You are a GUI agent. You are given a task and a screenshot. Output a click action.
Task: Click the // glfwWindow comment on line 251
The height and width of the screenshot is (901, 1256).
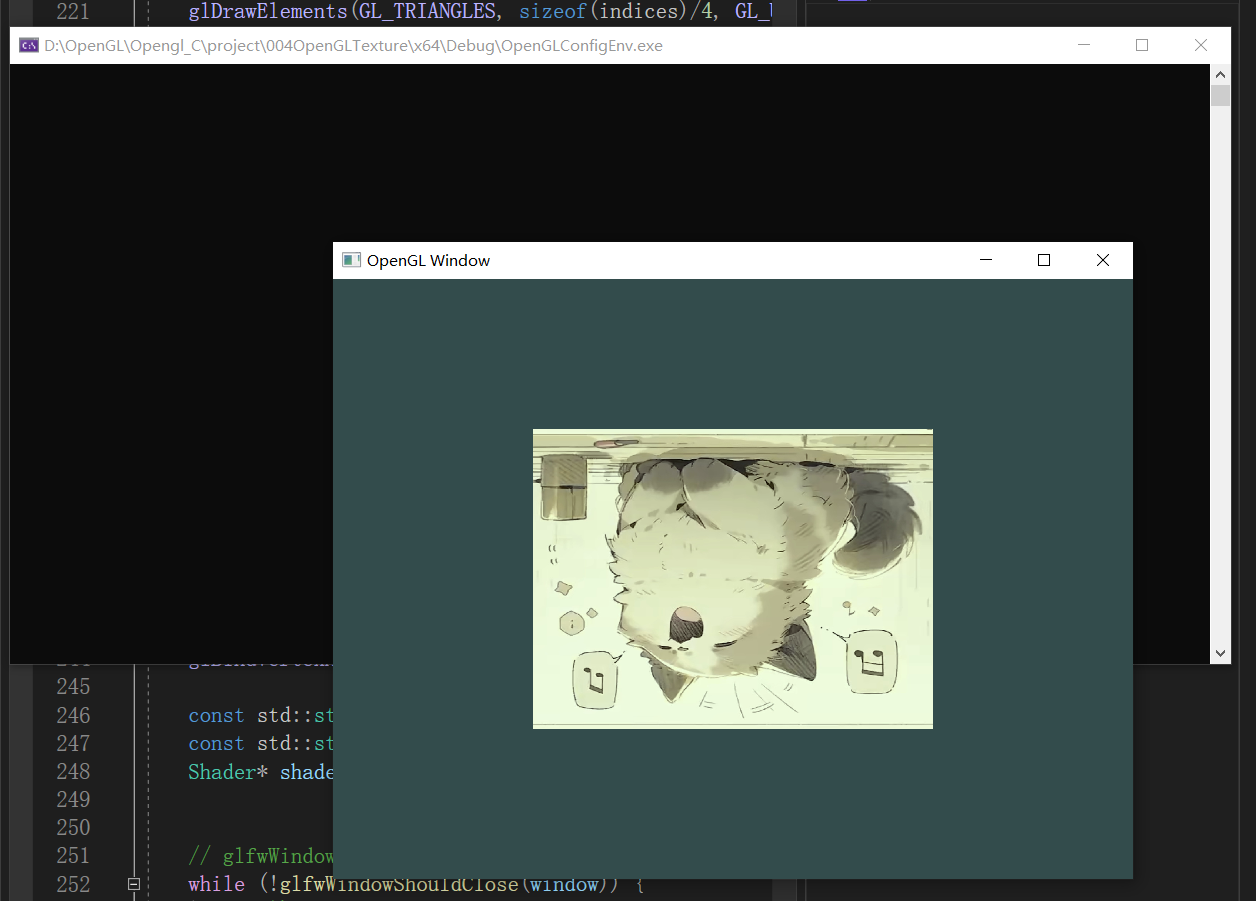click(x=261, y=855)
